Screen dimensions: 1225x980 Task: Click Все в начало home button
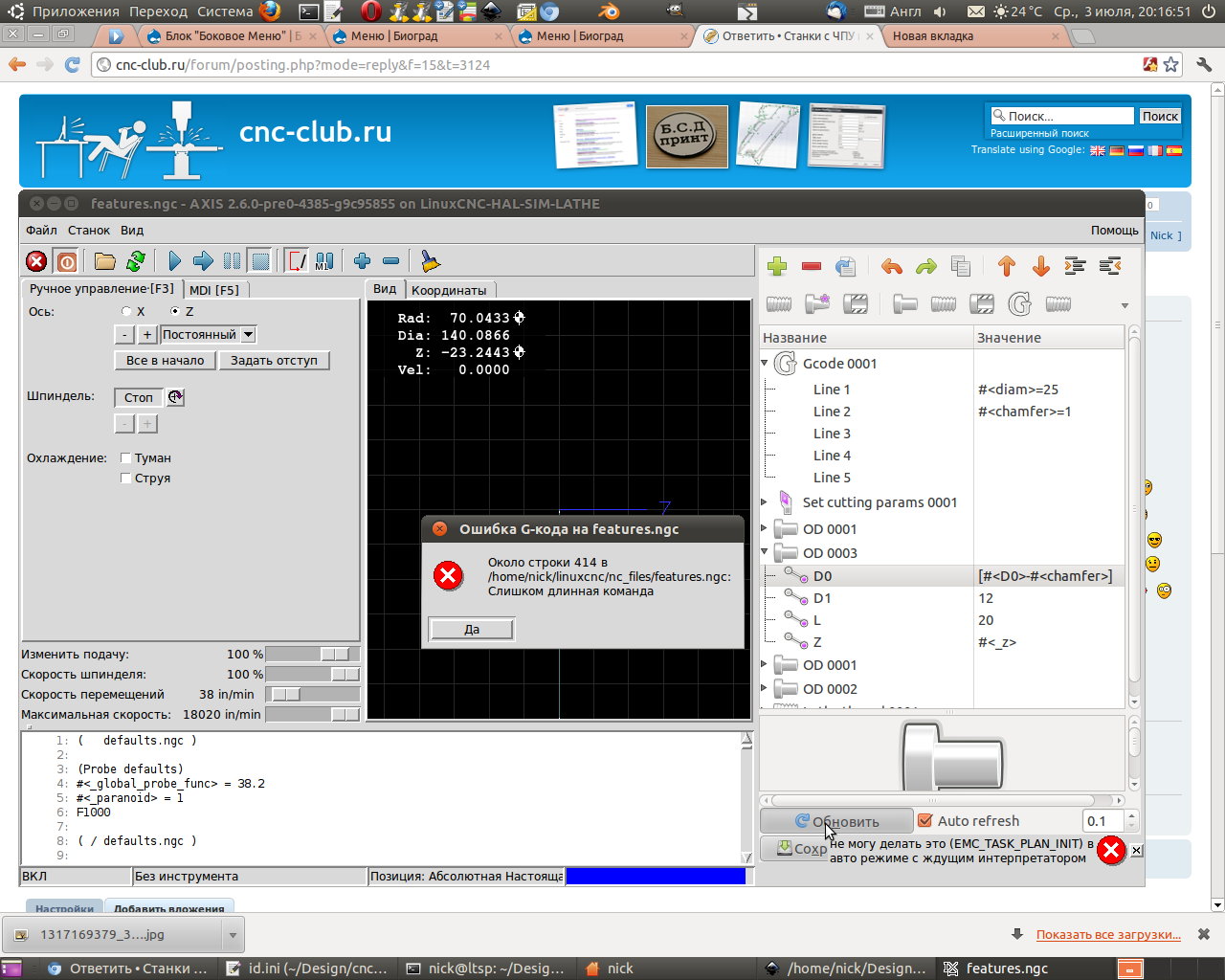pos(166,361)
